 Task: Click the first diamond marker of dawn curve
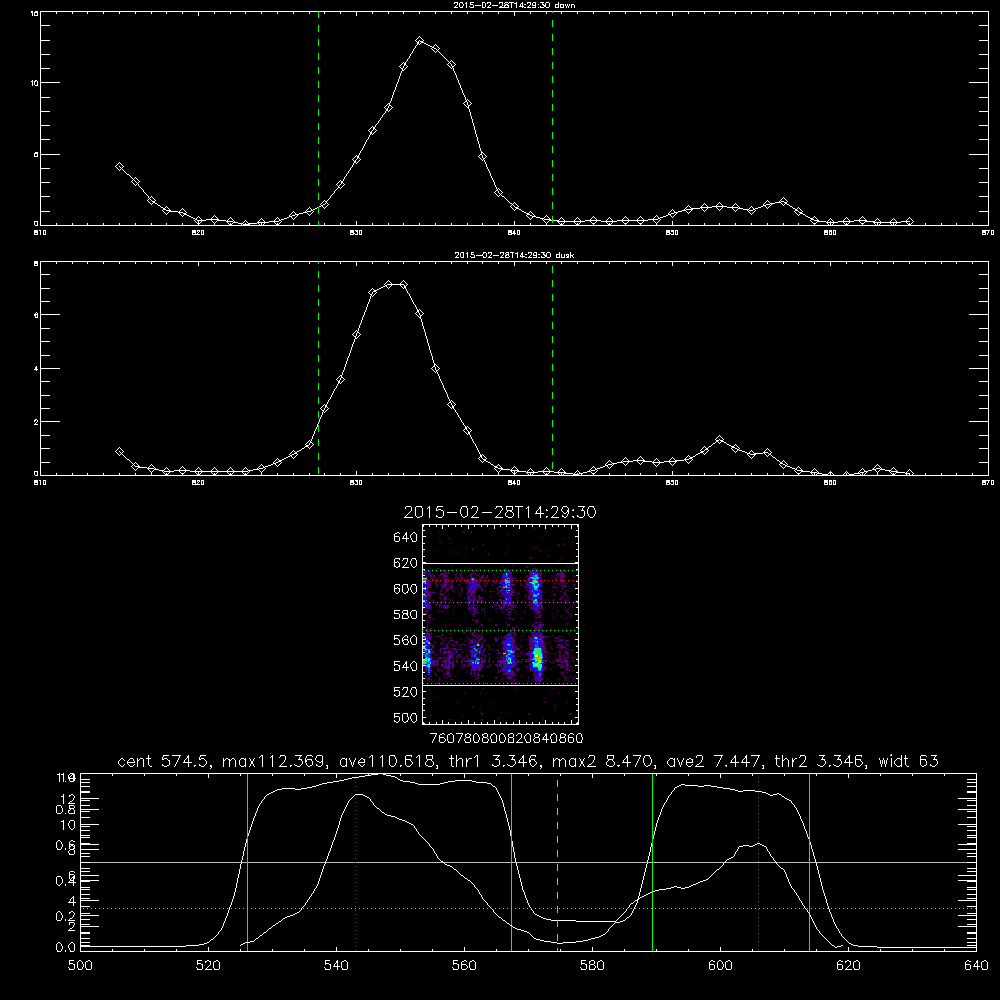pos(119,166)
